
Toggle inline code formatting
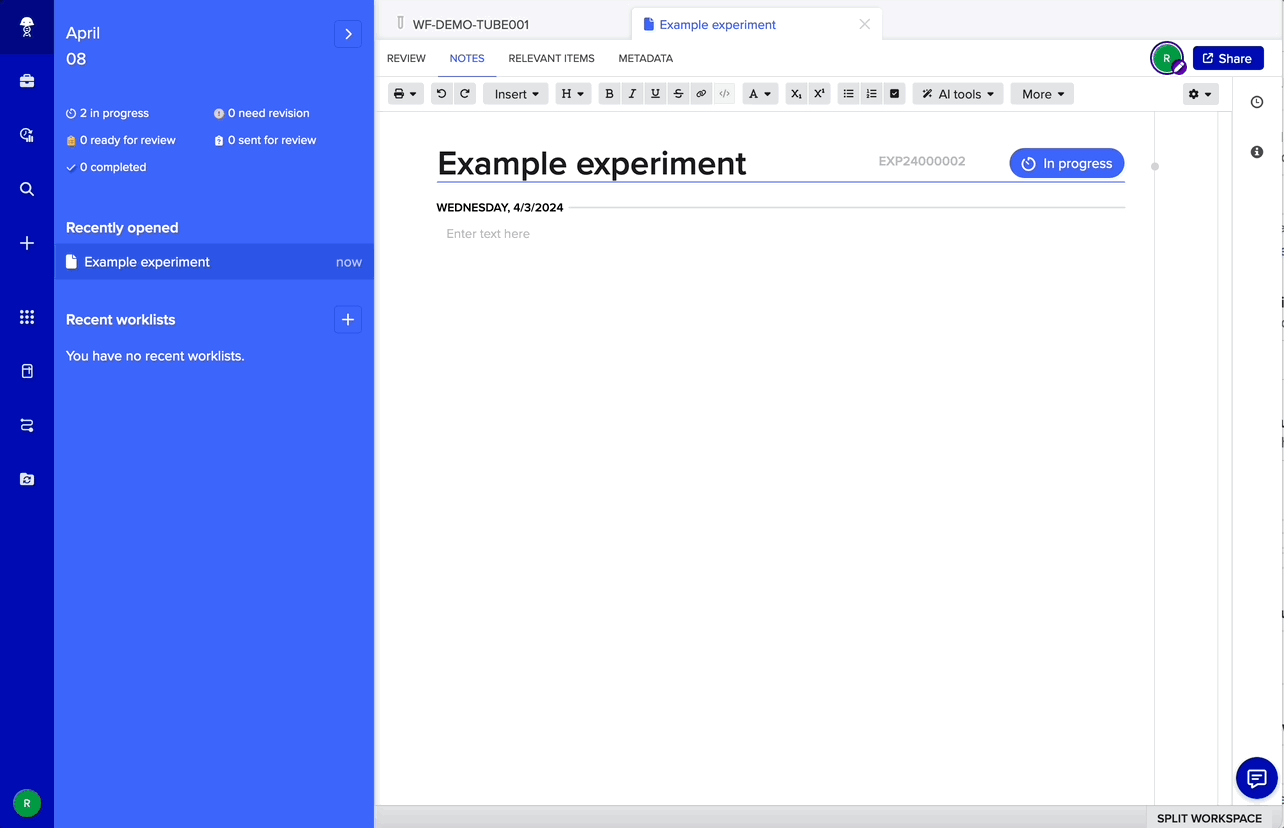724,94
